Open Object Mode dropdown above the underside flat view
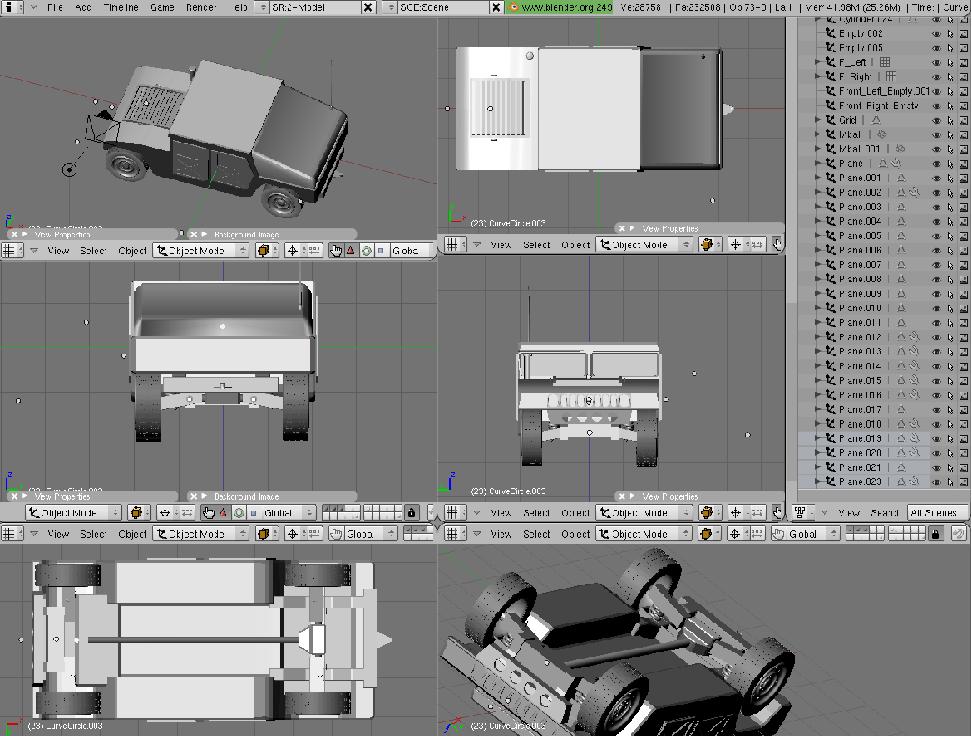Image resolution: width=972 pixels, height=736 pixels. click(201, 534)
